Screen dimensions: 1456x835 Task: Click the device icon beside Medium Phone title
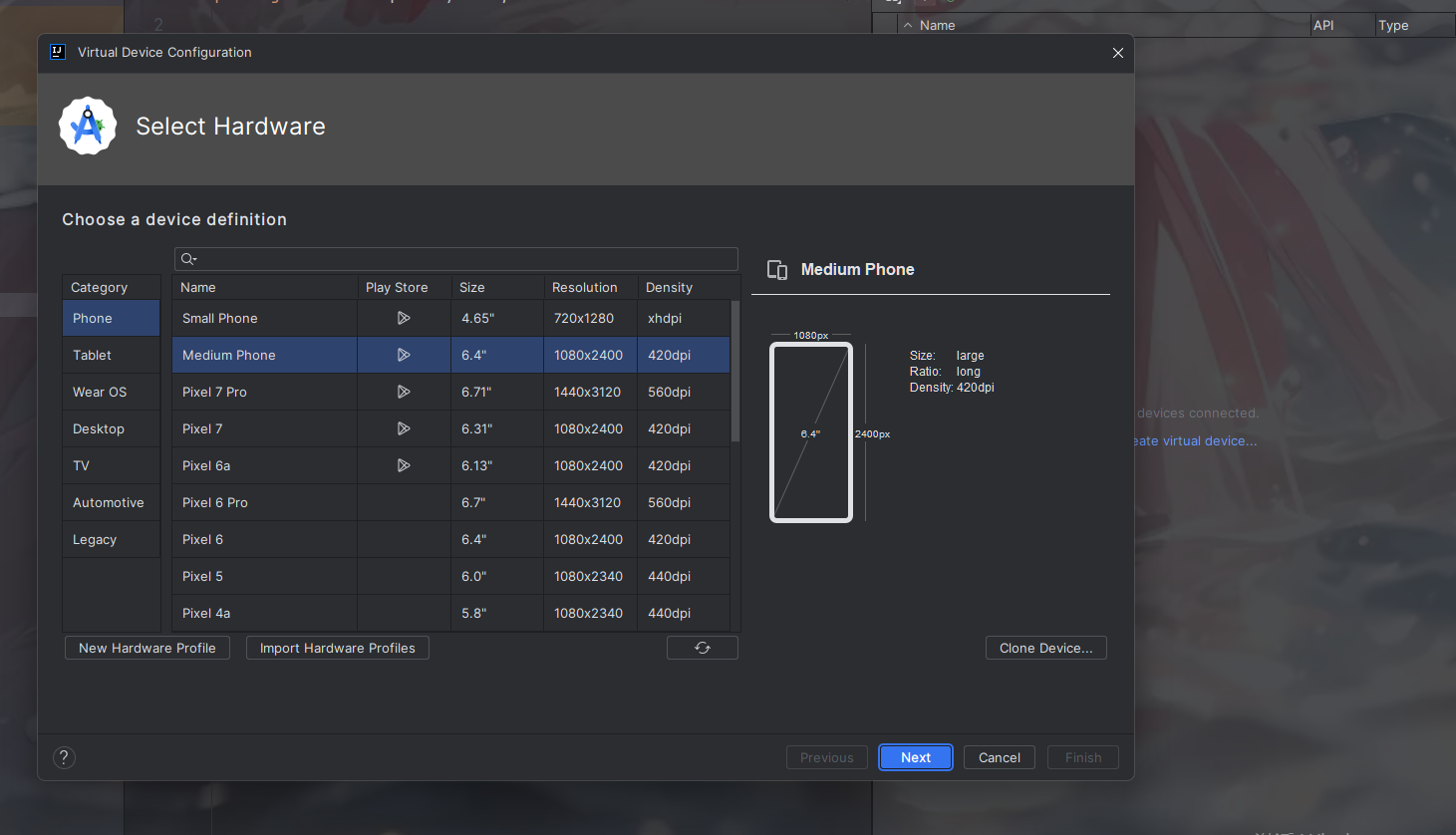777,269
